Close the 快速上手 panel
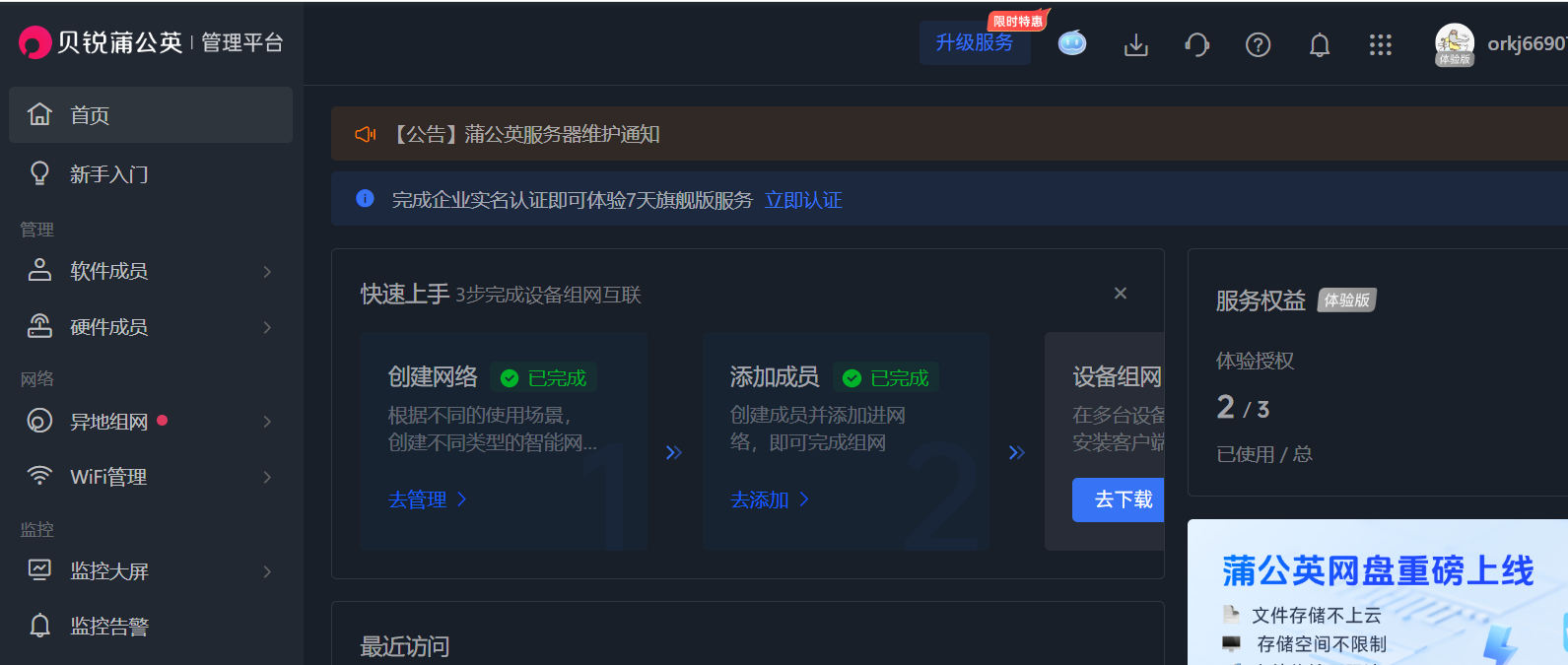The image size is (1568, 665). (1121, 293)
